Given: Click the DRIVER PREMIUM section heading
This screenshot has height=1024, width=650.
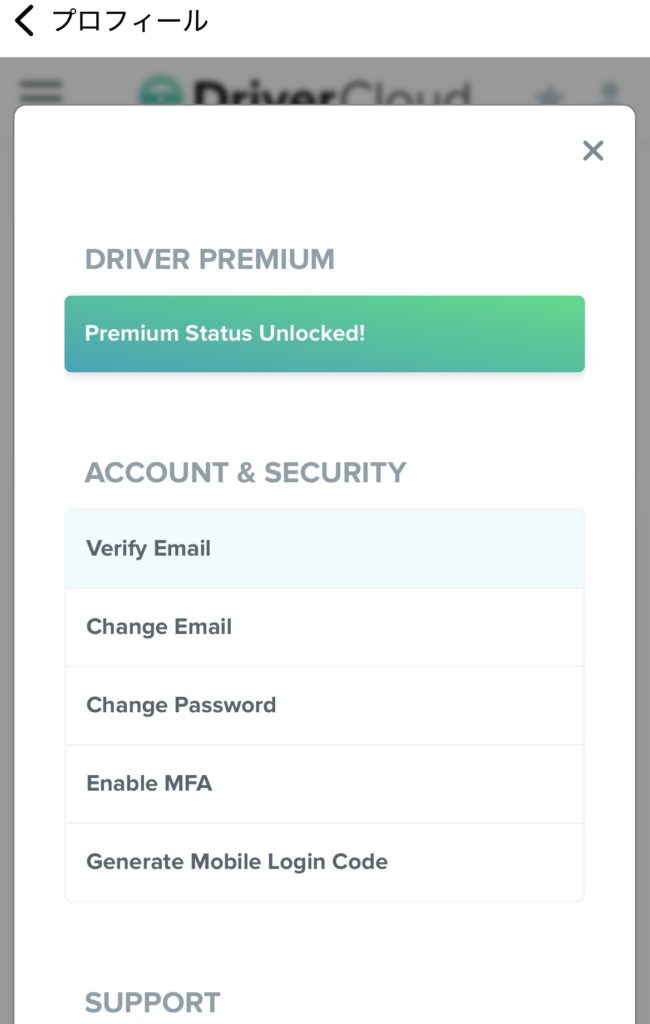Looking at the screenshot, I should pyautogui.click(x=209, y=259).
